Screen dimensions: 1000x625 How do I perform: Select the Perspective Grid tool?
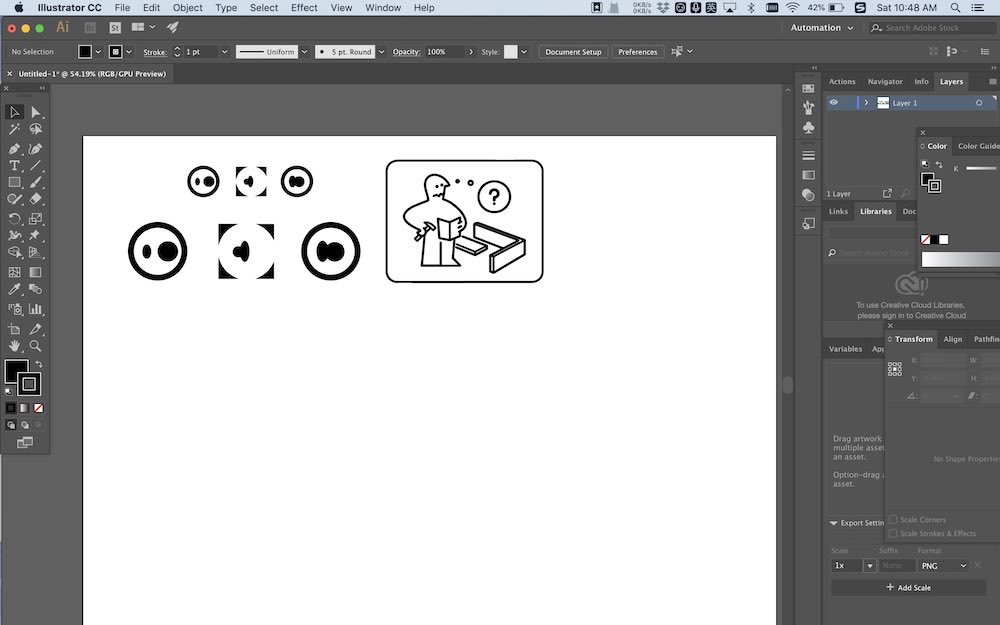click(x=36, y=253)
